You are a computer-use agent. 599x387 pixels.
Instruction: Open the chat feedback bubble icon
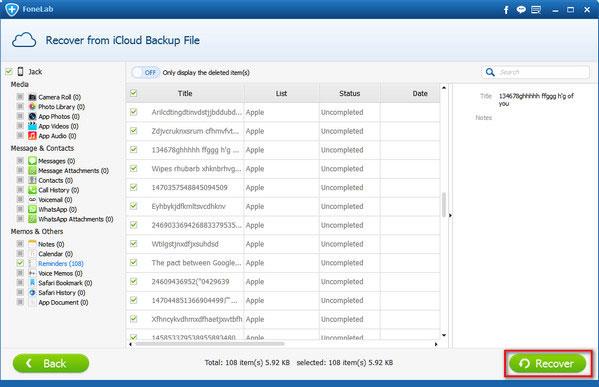[x=521, y=10]
